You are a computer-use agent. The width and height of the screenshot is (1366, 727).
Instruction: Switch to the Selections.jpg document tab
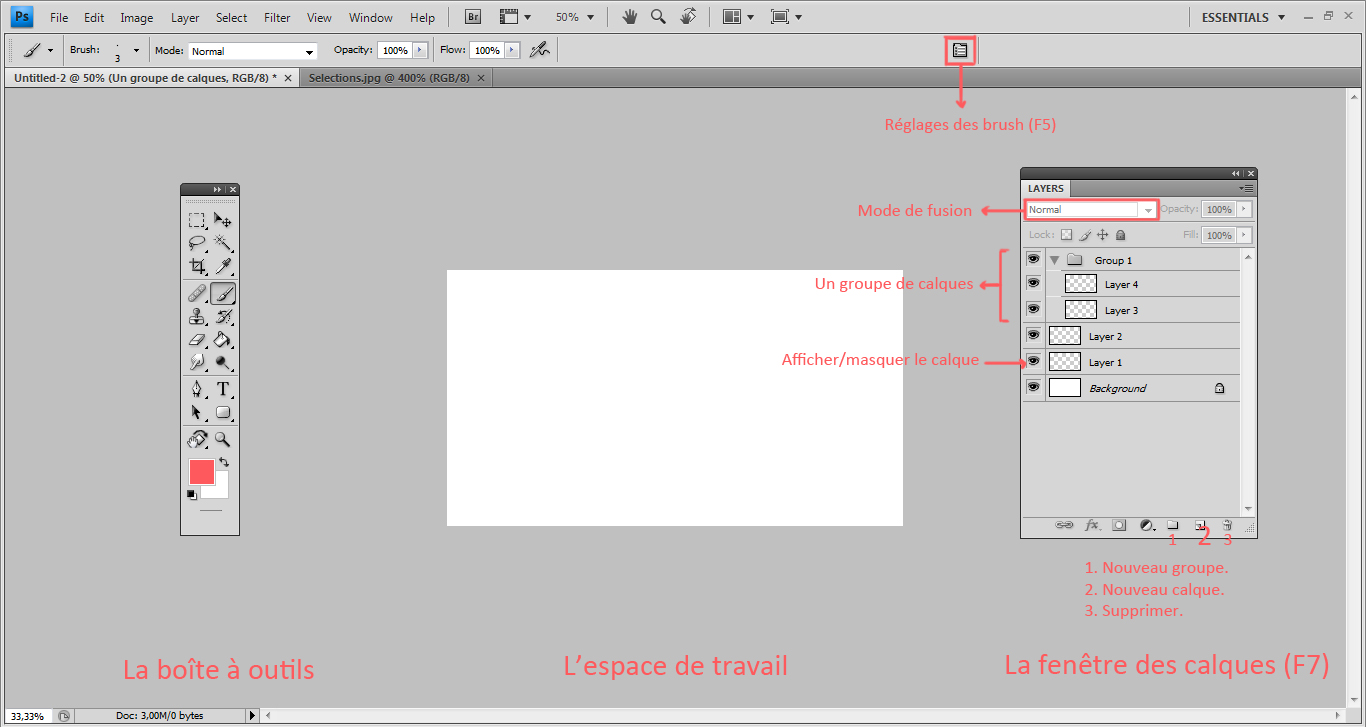click(x=388, y=78)
